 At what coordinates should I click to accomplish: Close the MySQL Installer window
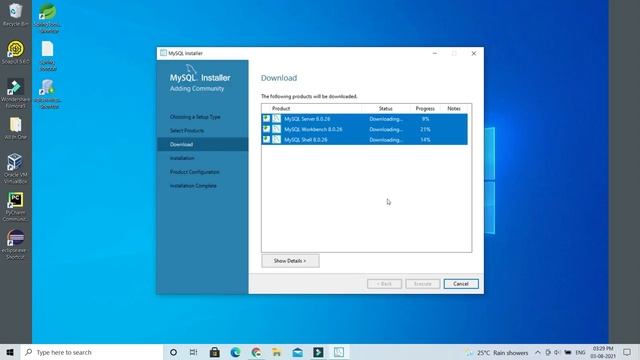[x=473, y=53]
